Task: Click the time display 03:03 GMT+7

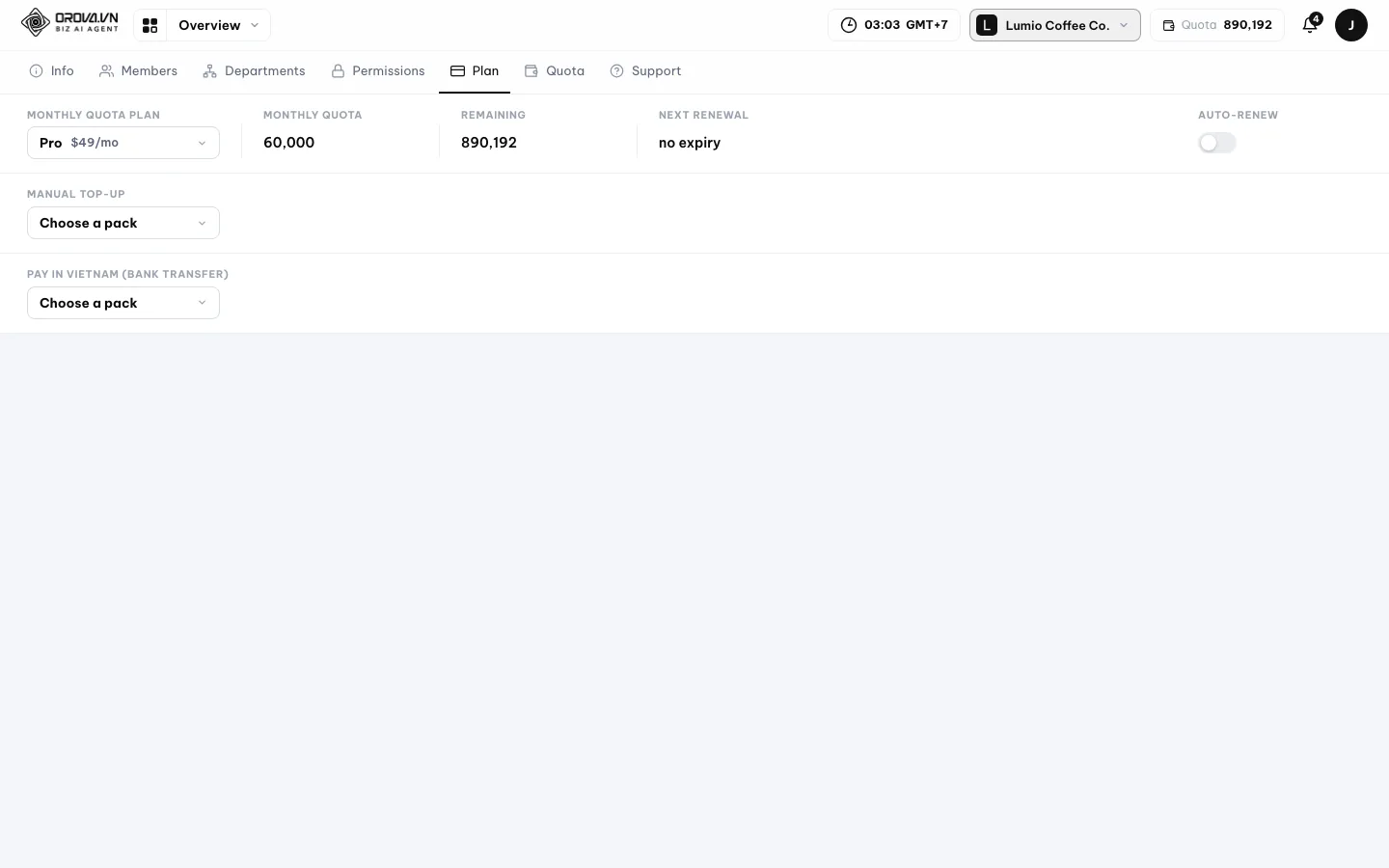Action: coord(894,25)
